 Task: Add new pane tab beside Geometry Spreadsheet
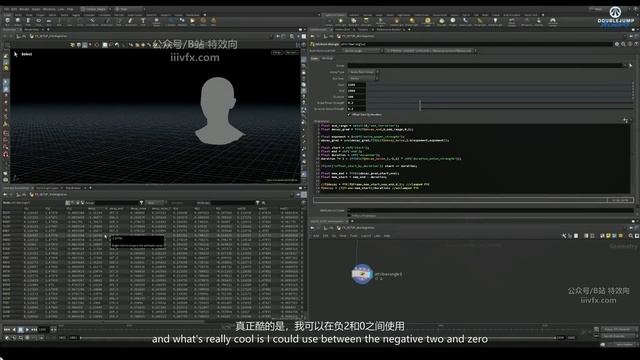(x=90, y=188)
